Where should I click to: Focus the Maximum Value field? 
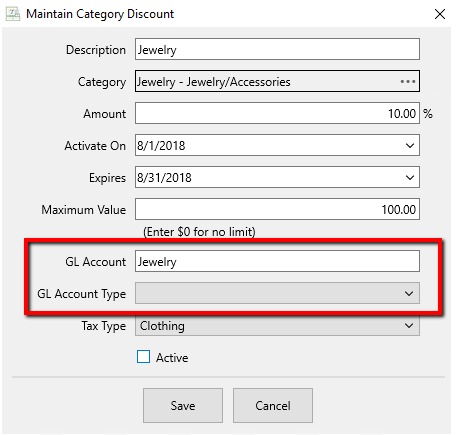point(277,209)
